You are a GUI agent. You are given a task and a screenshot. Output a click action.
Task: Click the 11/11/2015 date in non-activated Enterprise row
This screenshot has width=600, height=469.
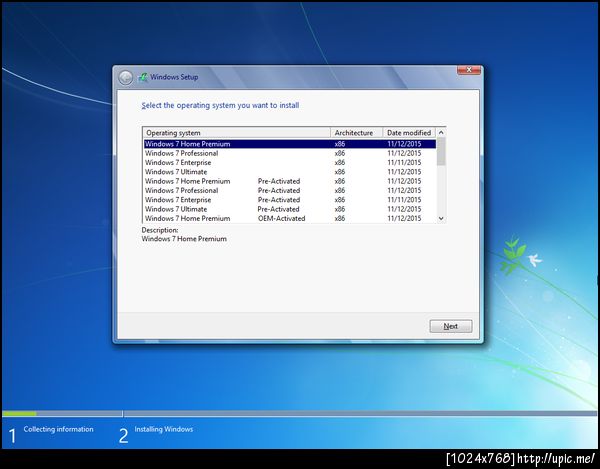click(404, 163)
